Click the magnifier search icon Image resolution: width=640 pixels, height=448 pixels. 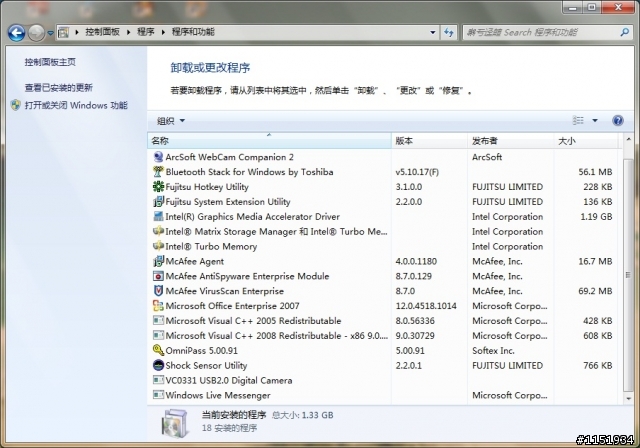[x=624, y=32]
